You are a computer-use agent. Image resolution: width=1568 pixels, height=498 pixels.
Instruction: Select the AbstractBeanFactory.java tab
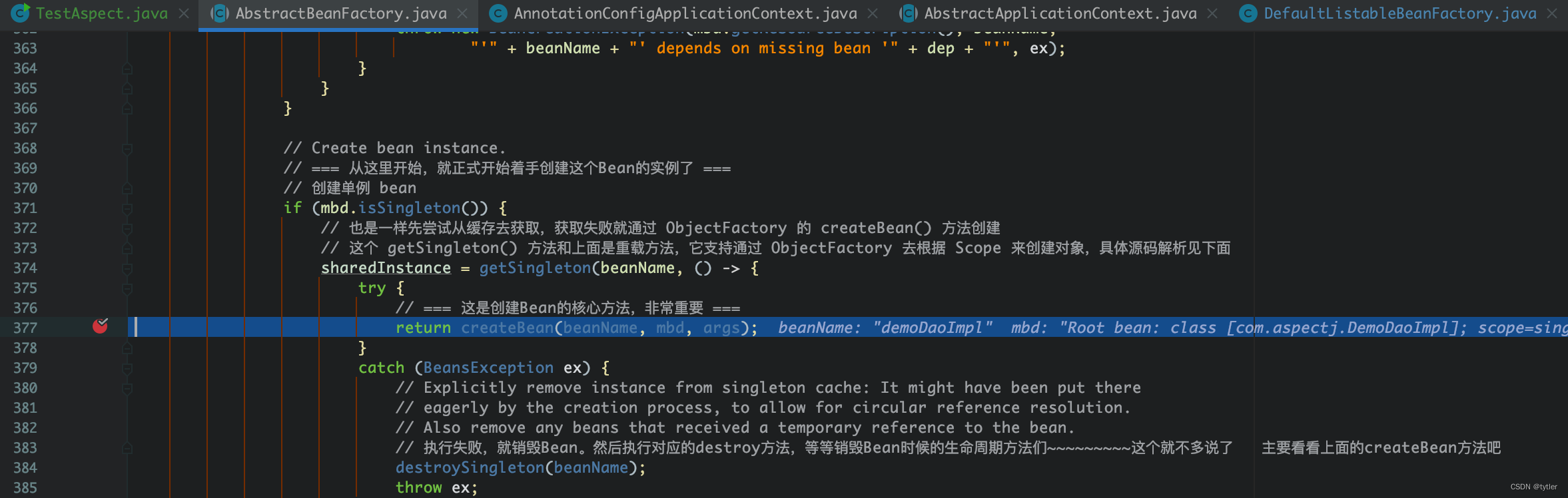tap(341, 13)
